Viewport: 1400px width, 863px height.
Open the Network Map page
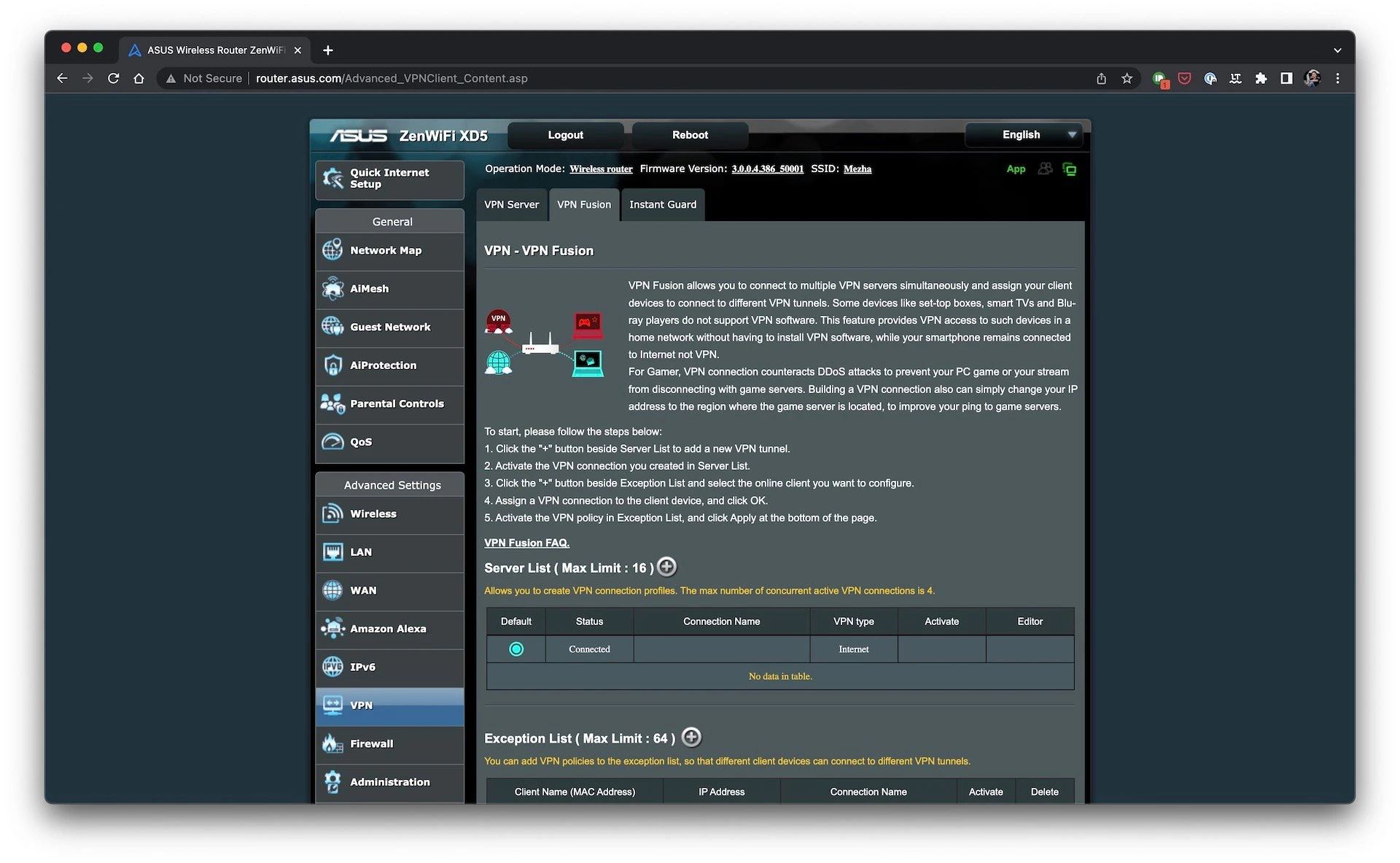[x=389, y=250]
